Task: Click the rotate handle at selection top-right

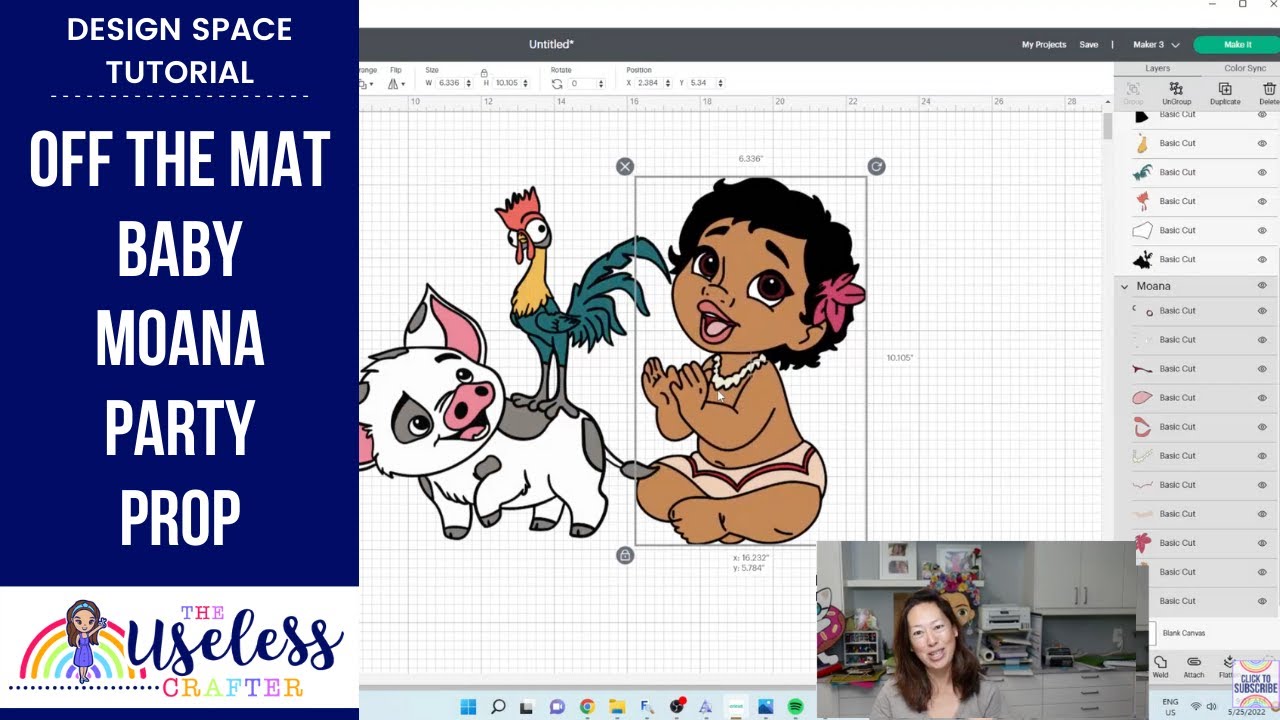Action: pyautogui.click(x=876, y=167)
